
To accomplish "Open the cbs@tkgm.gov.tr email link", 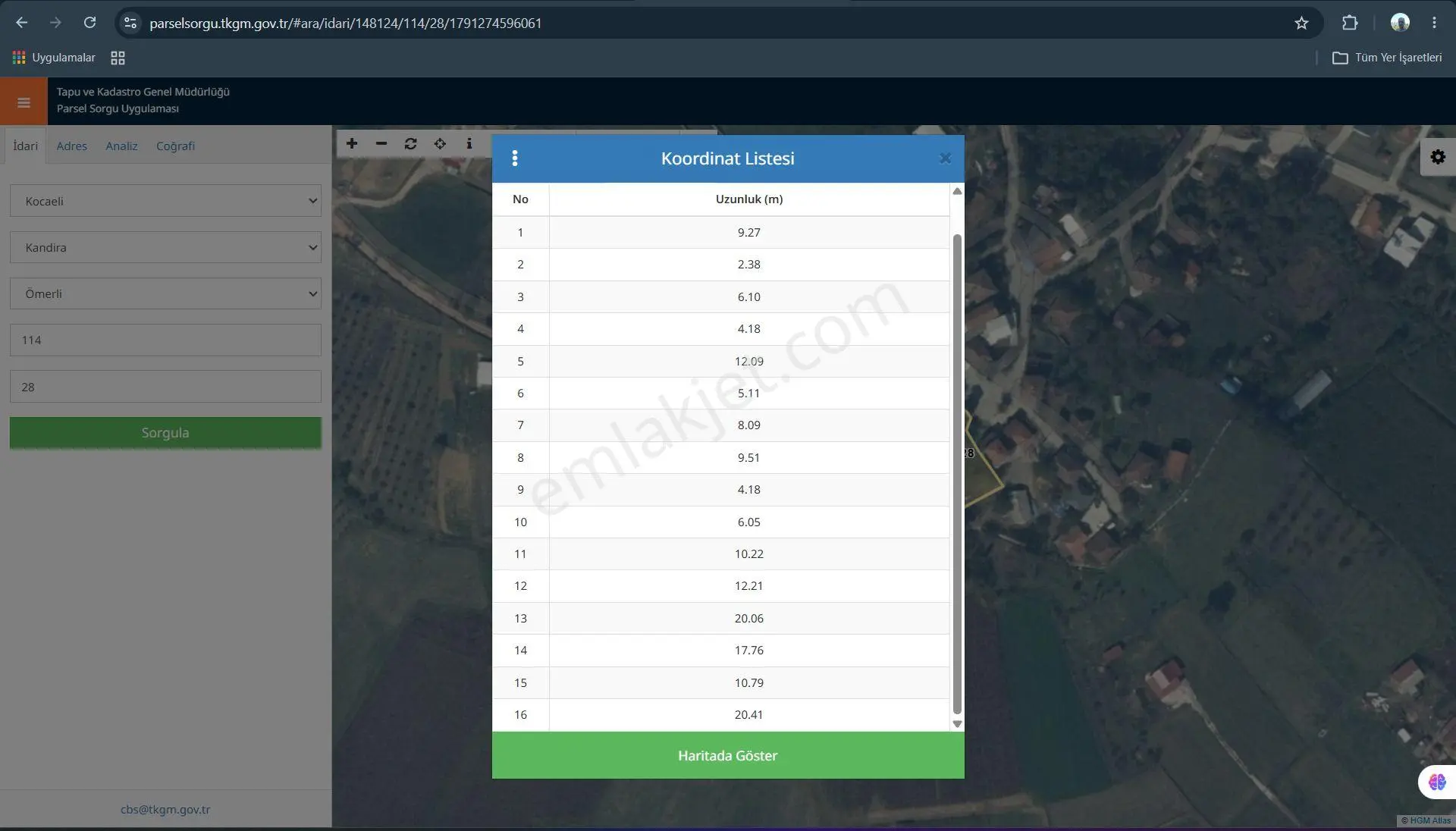I will tap(165, 809).
